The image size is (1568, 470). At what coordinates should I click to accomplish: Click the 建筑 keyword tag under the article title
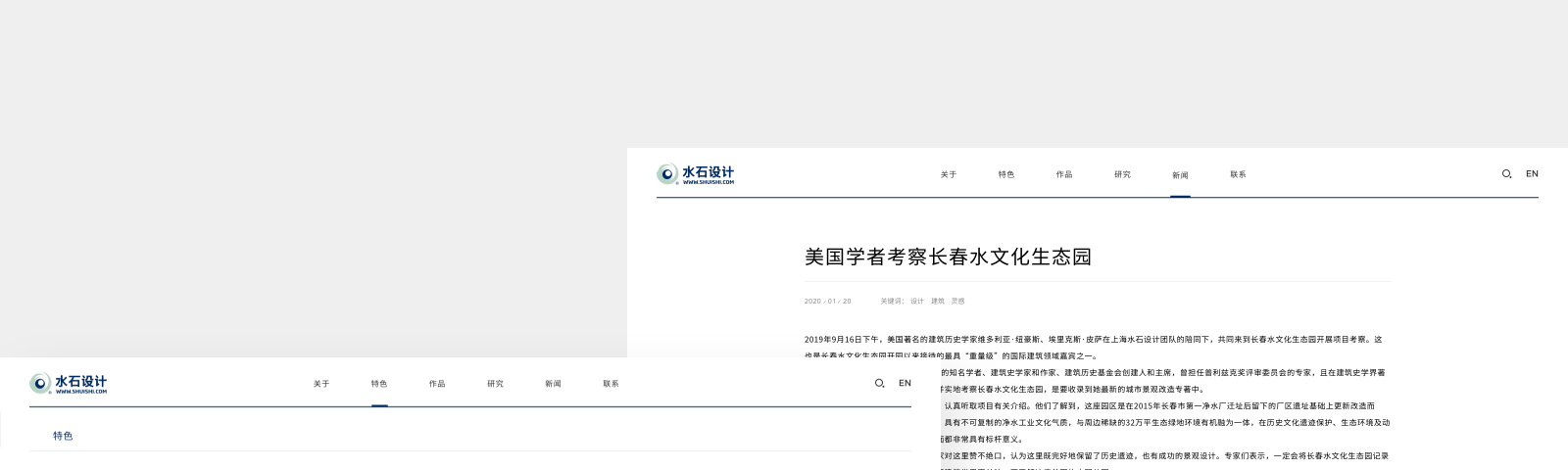(937, 302)
